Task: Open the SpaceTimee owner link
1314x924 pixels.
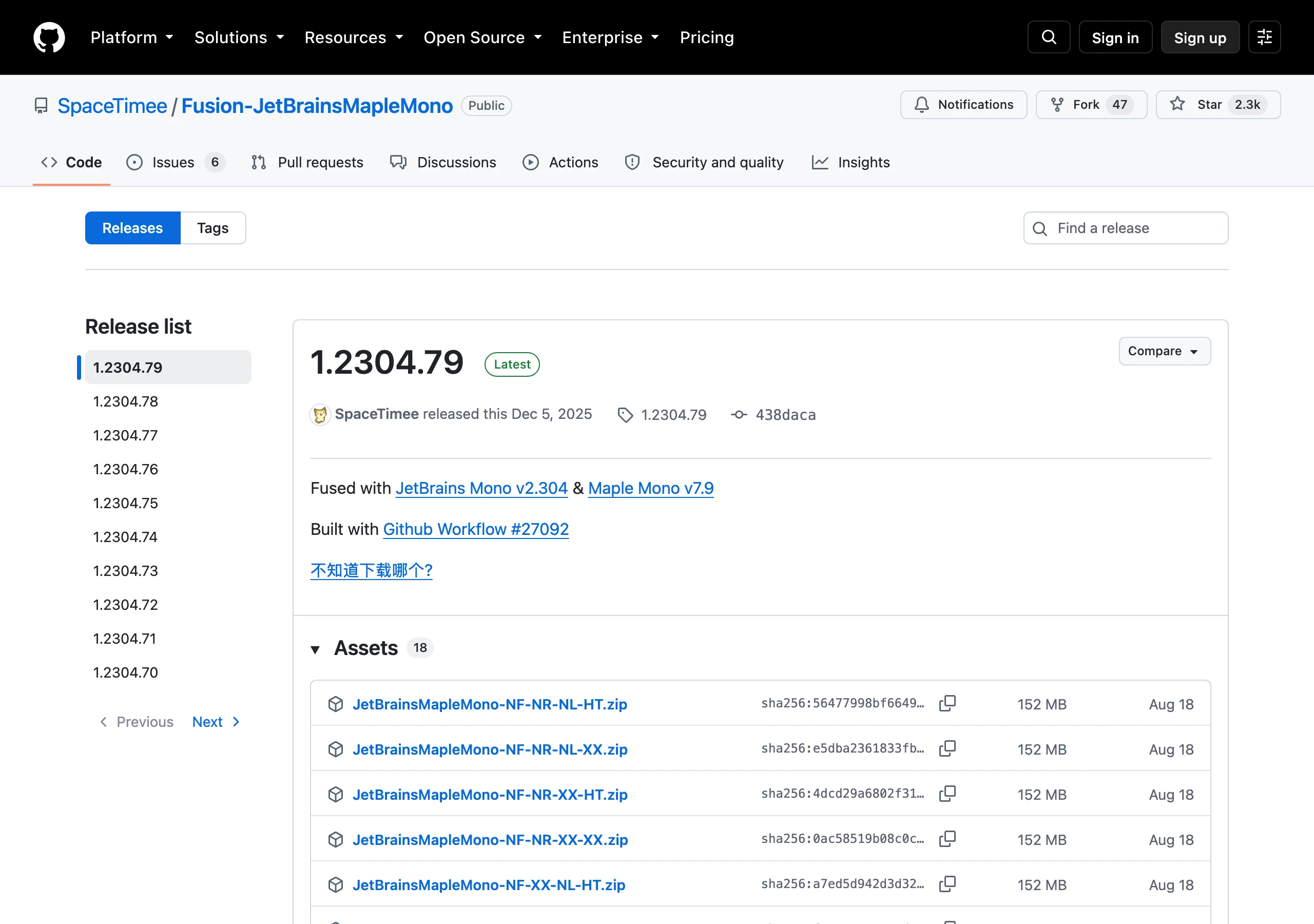Action: pyautogui.click(x=112, y=106)
